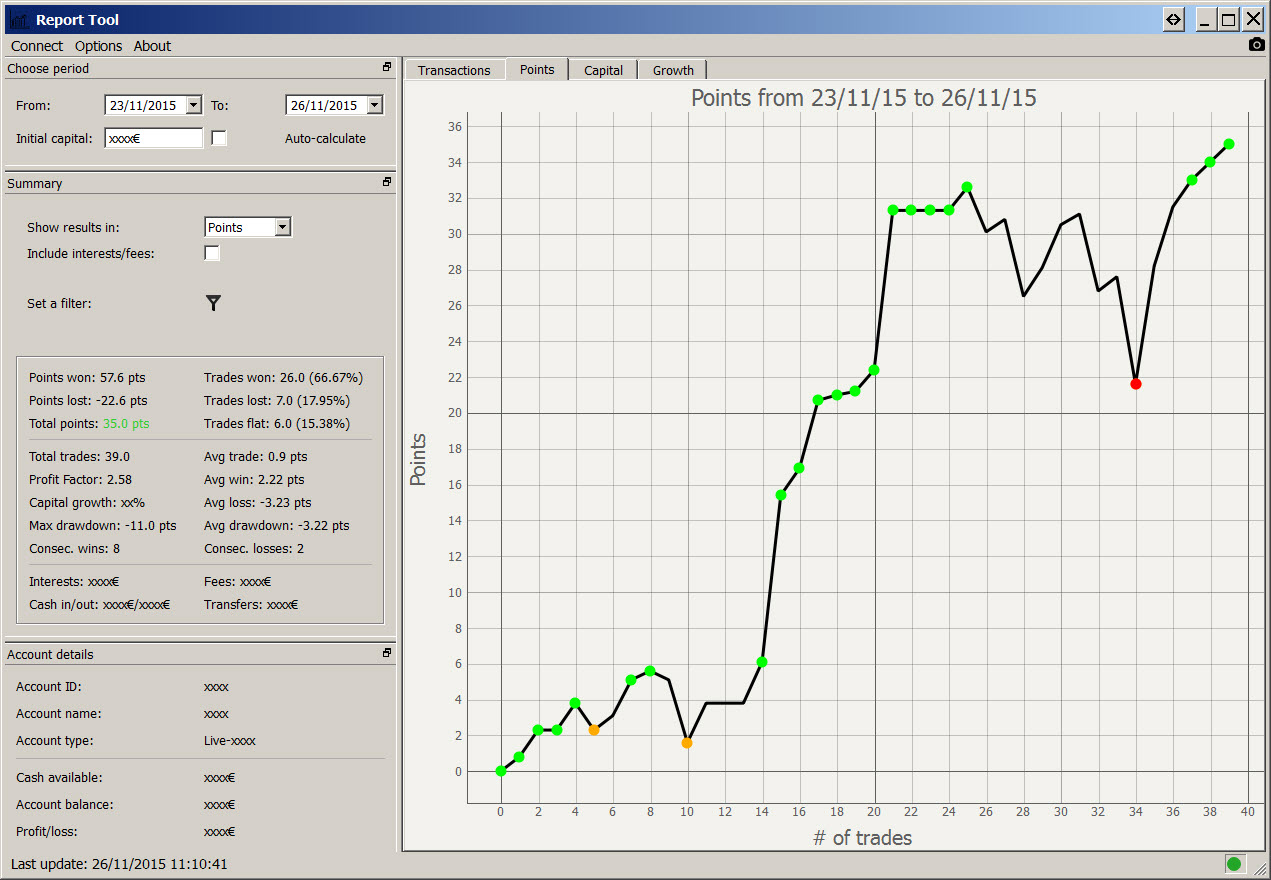The width and height of the screenshot is (1271, 880).
Task: Click the 'Consec. wins: 8' text
Action: coord(75,549)
